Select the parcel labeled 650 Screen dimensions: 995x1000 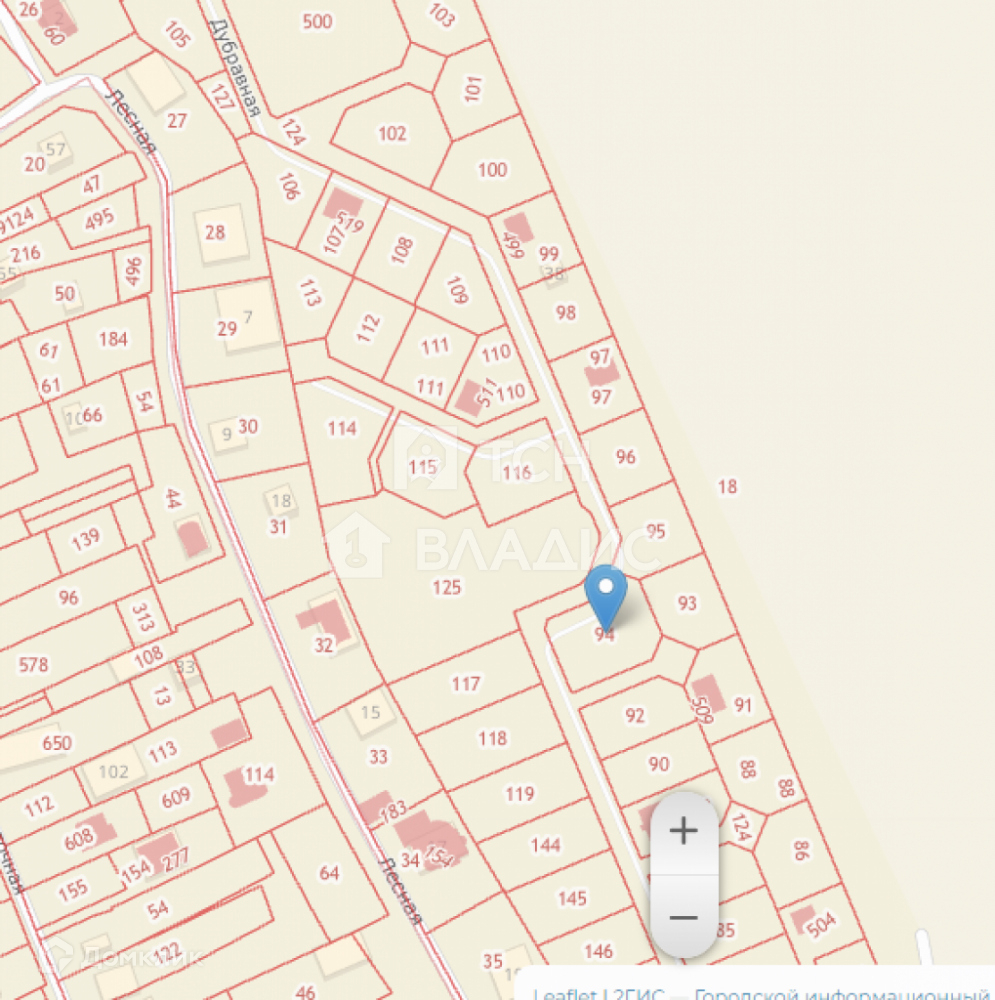(x=57, y=743)
